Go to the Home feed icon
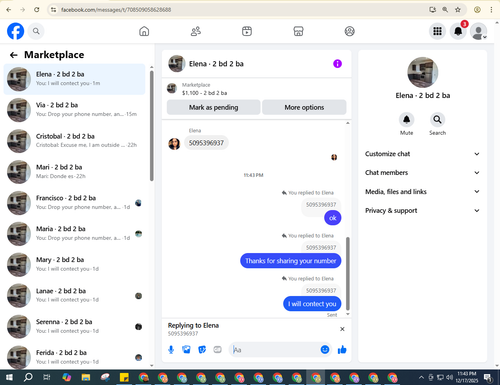Screen dimensions: 500x385 144,31
